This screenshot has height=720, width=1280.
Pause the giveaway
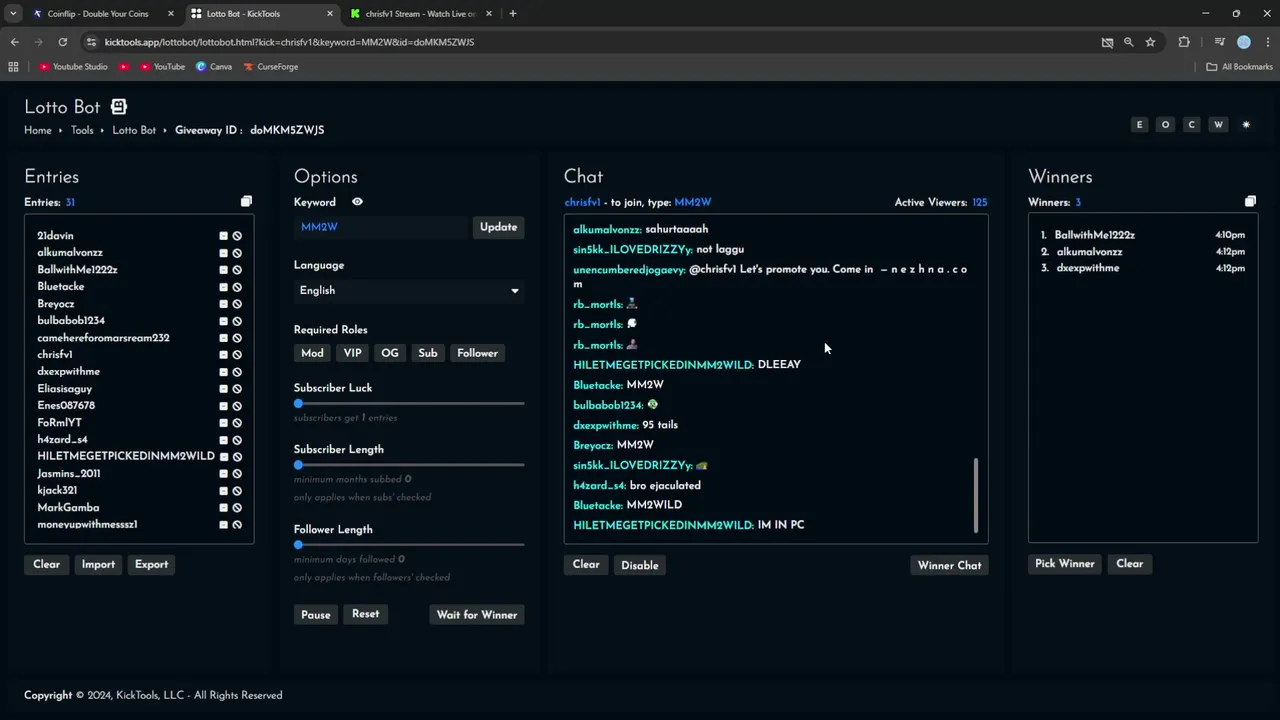coord(316,615)
